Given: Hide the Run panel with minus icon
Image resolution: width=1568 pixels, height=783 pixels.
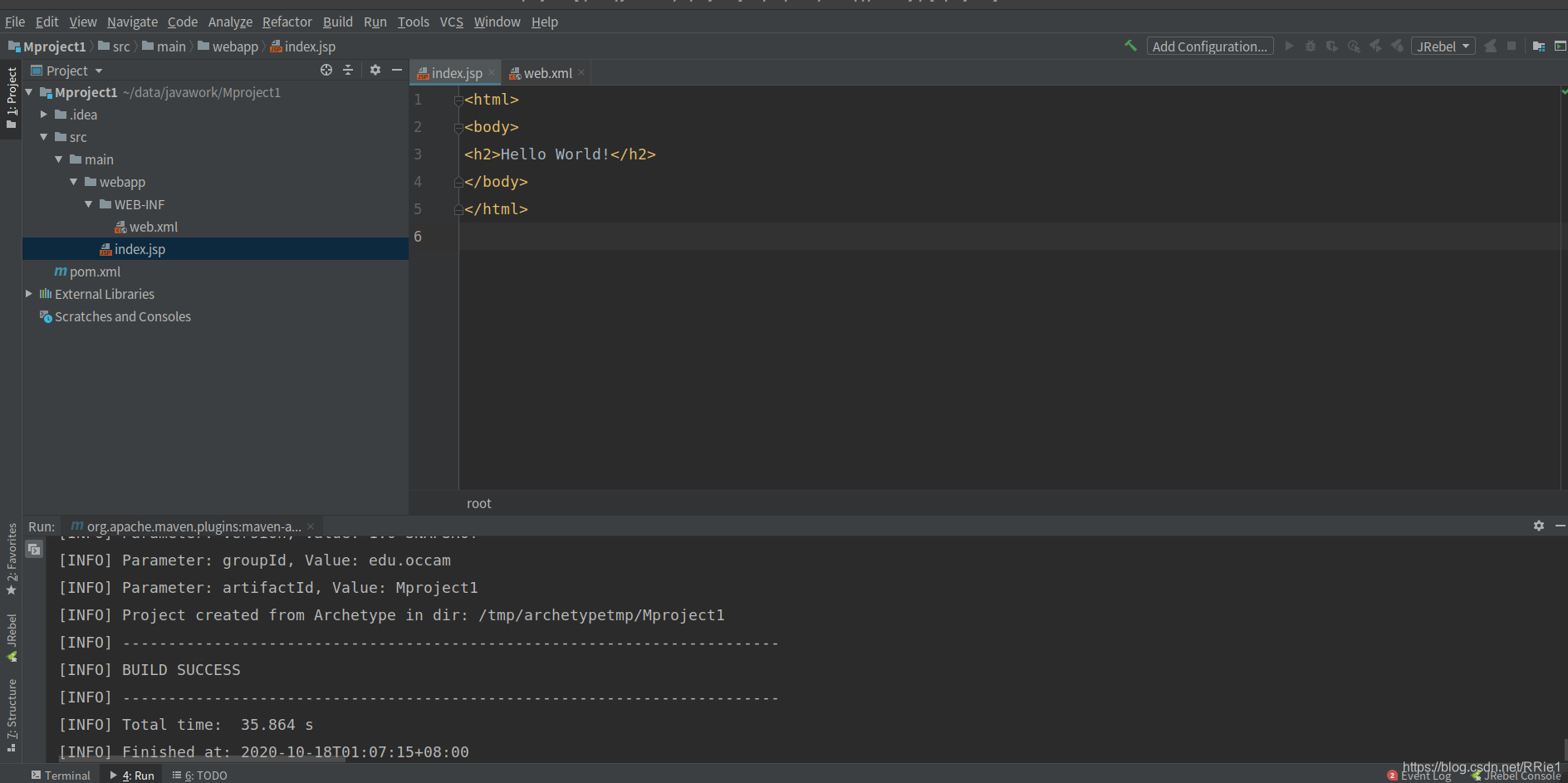Looking at the screenshot, I should (x=1560, y=526).
